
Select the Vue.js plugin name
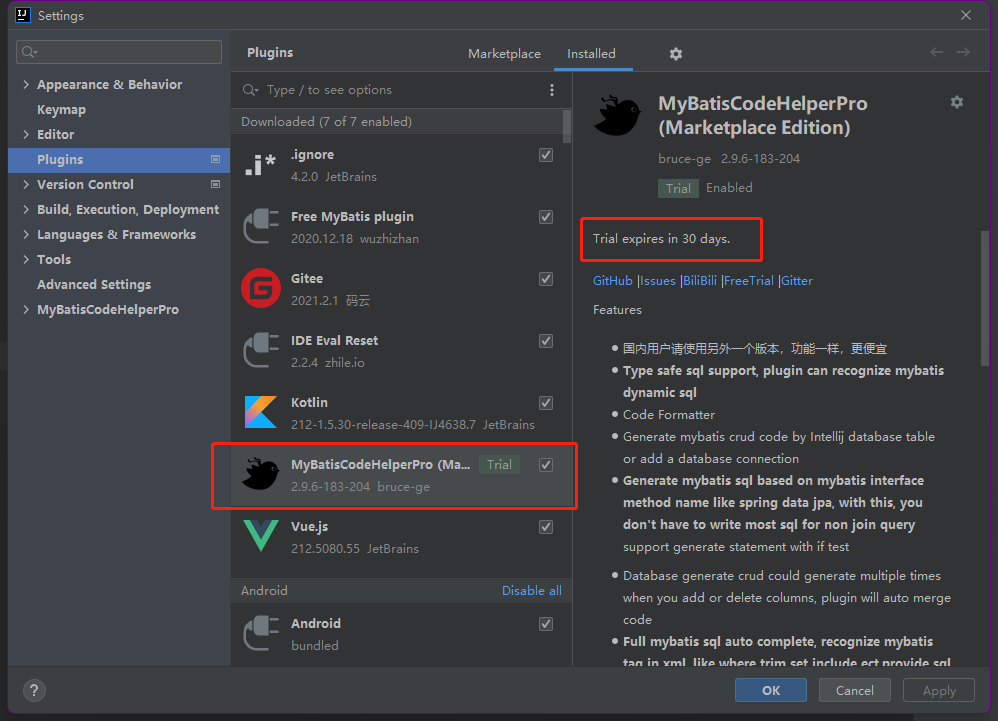[309, 526]
